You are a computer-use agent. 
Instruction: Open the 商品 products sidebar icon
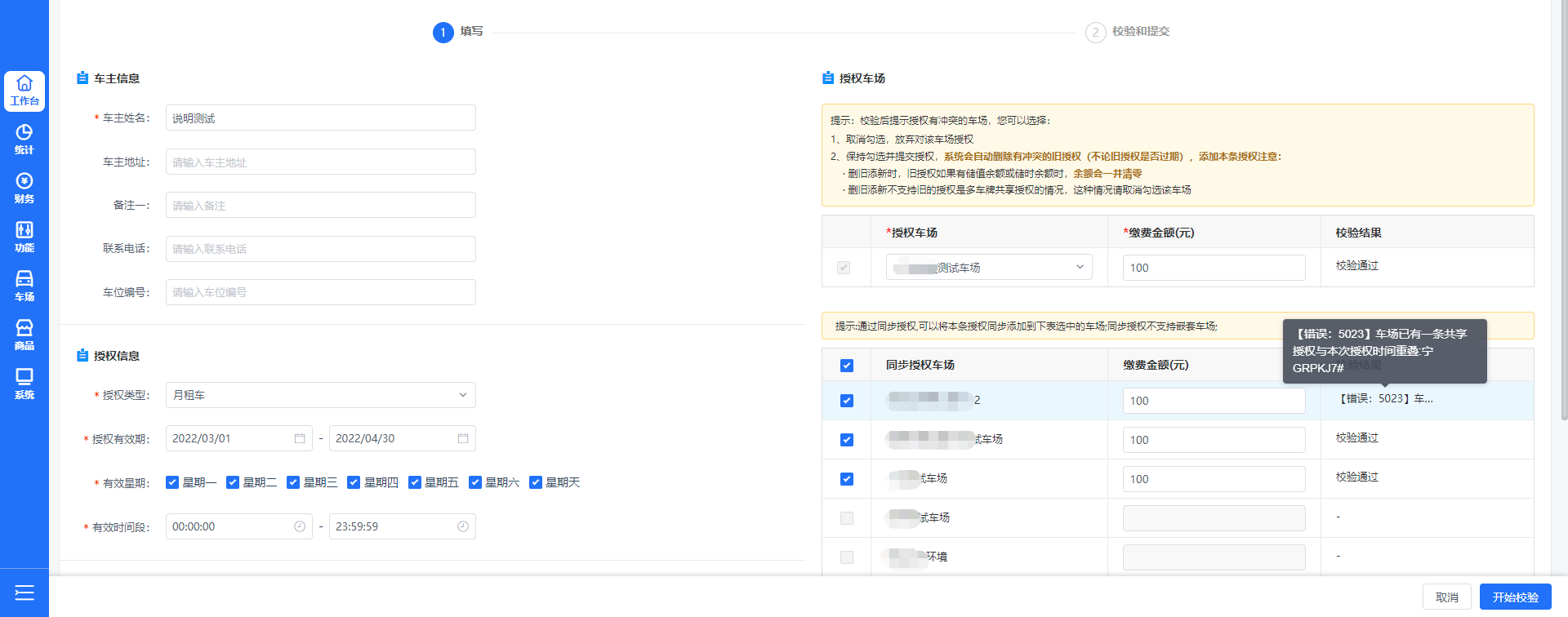click(24, 335)
